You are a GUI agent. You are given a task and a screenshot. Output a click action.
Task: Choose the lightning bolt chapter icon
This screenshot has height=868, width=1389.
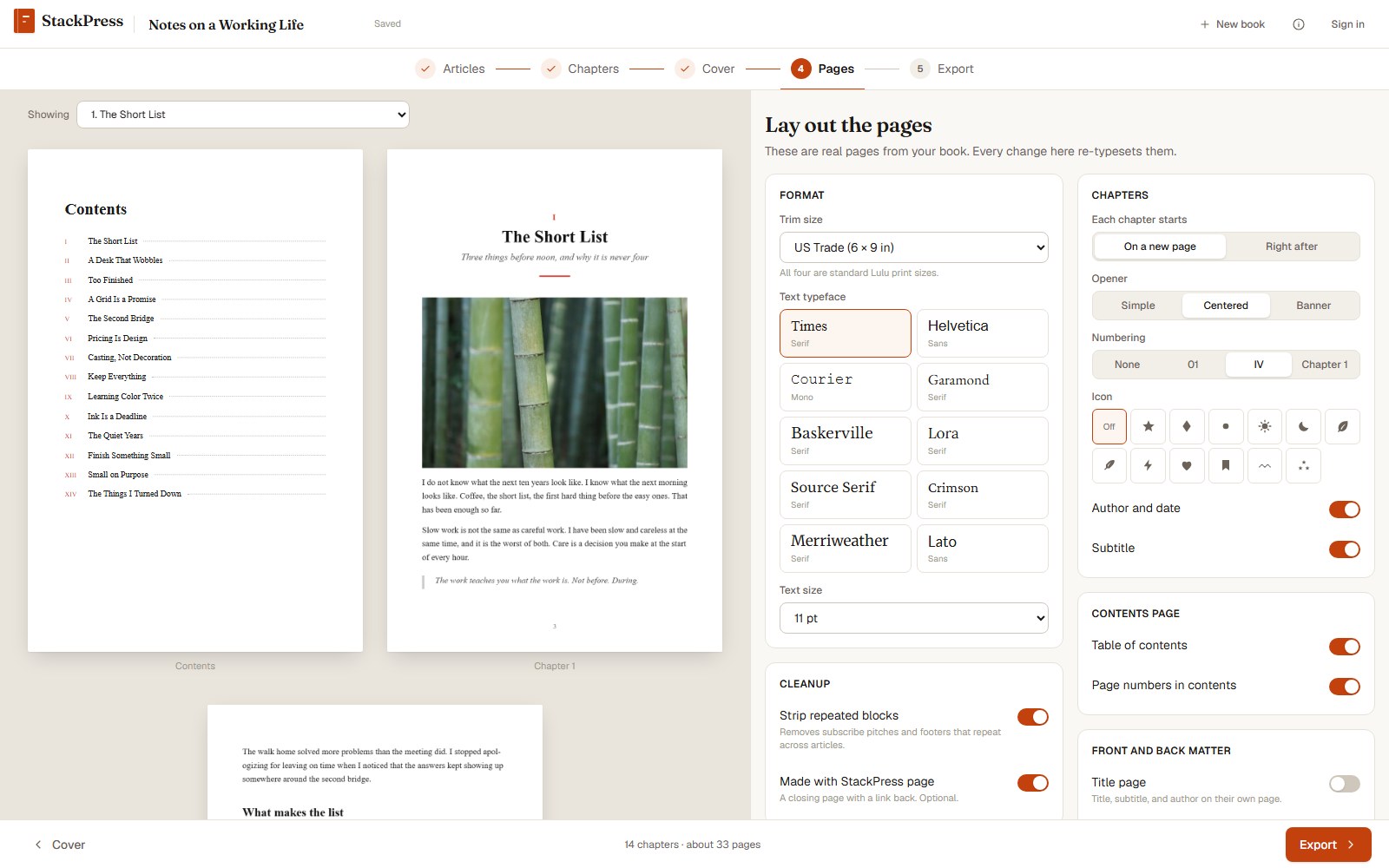(1148, 465)
